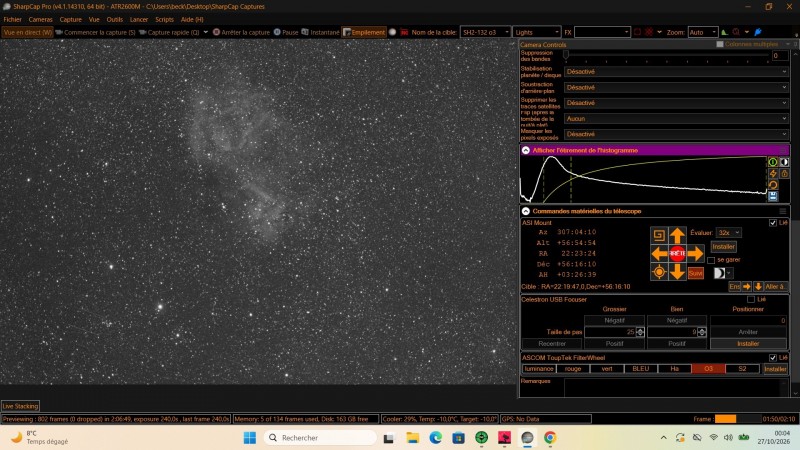Click the right arrow button beside Ens
The width and height of the screenshot is (800, 450).
click(x=746, y=287)
